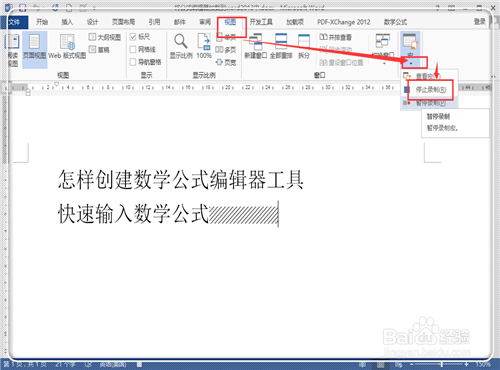Choose One Page (单页) zoom
The width and height of the screenshot is (500, 370).
tap(226, 37)
